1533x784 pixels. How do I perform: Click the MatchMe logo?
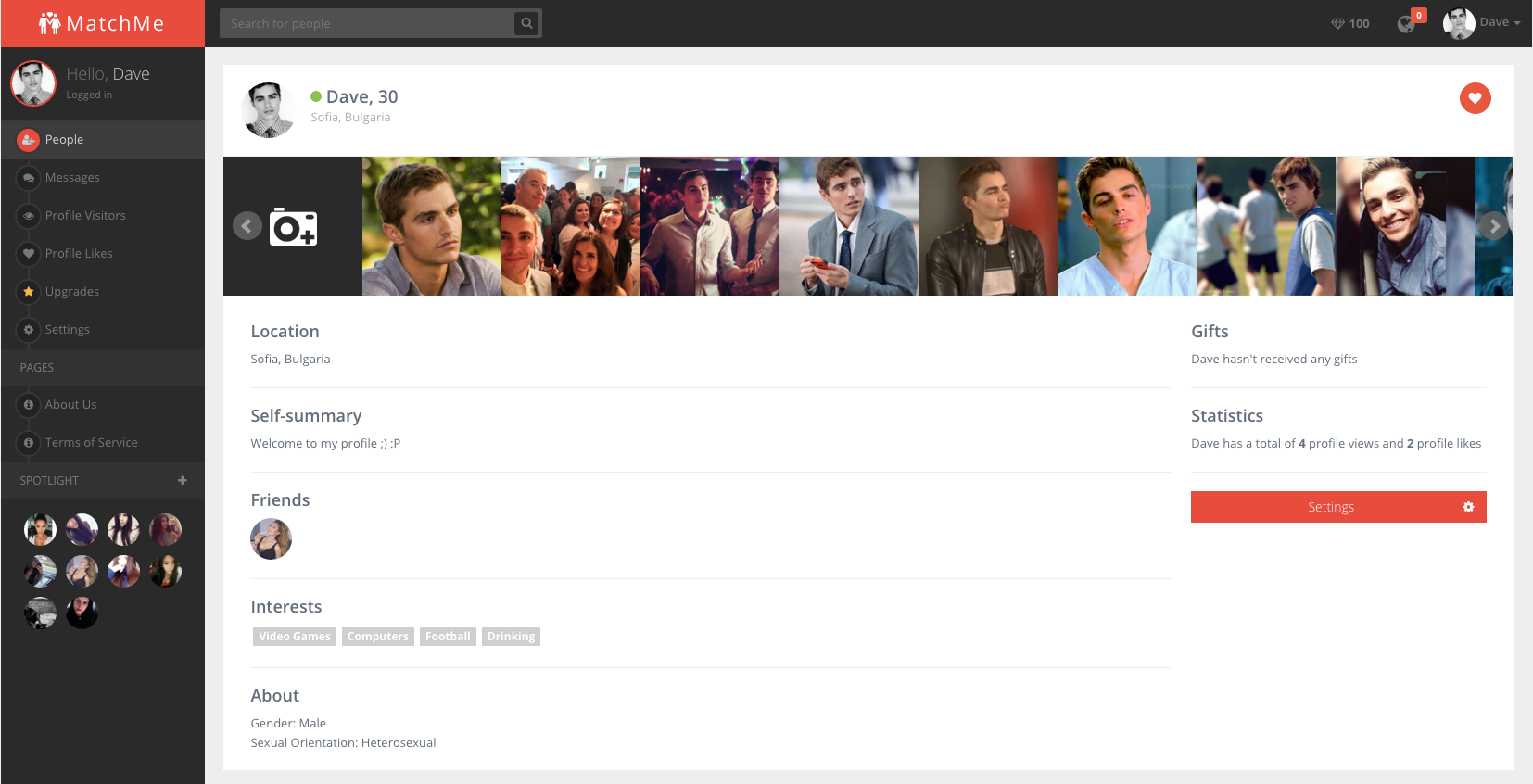102,23
